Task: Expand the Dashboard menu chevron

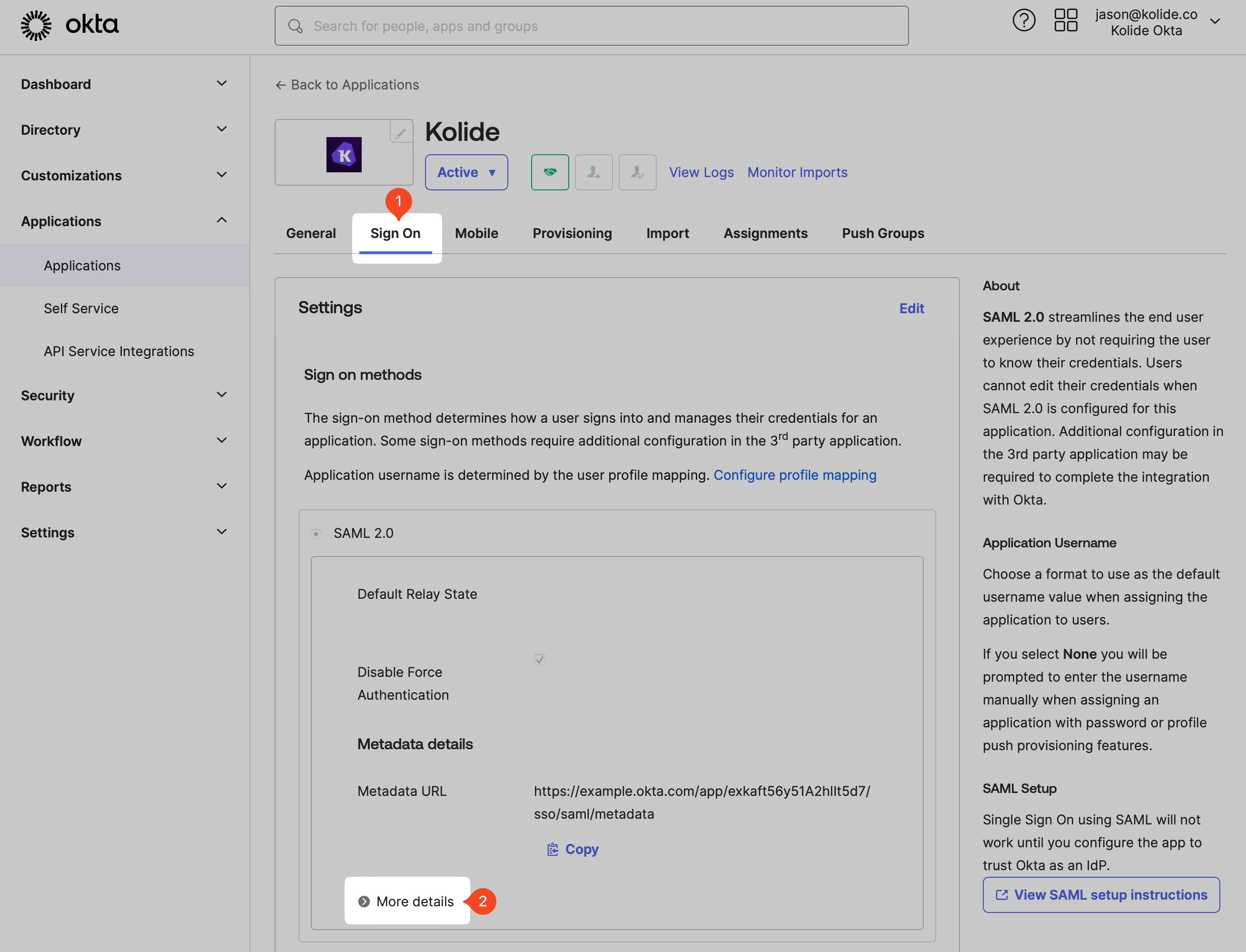Action: point(222,84)
